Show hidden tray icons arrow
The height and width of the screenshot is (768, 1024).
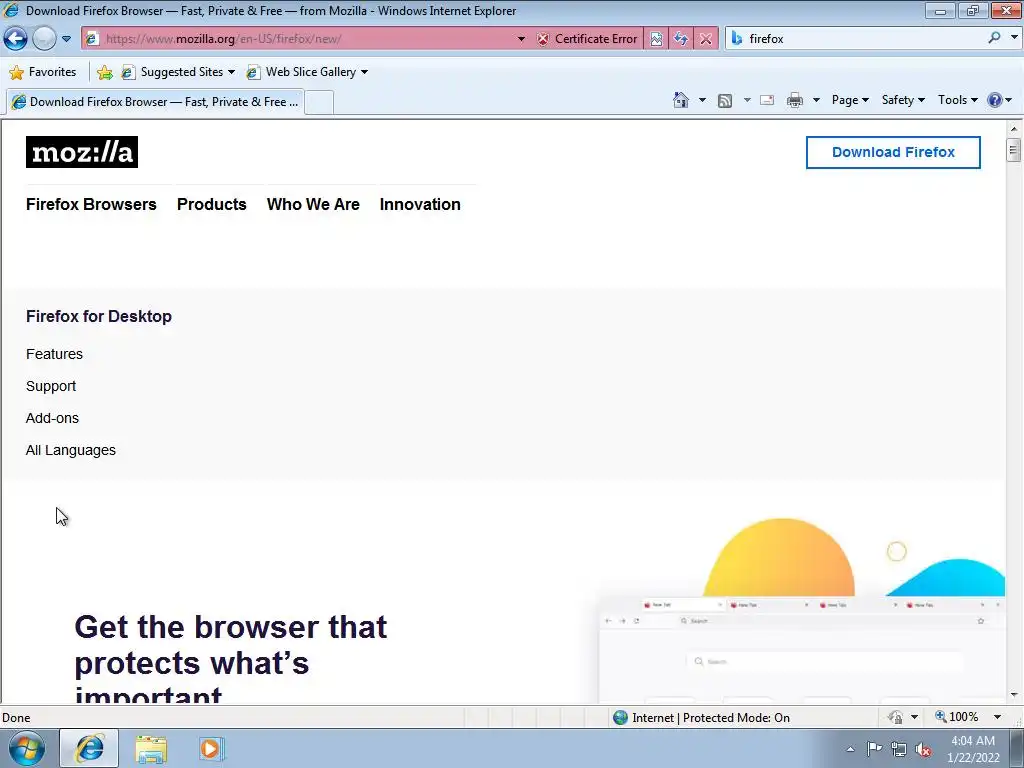tap(850, 749)
